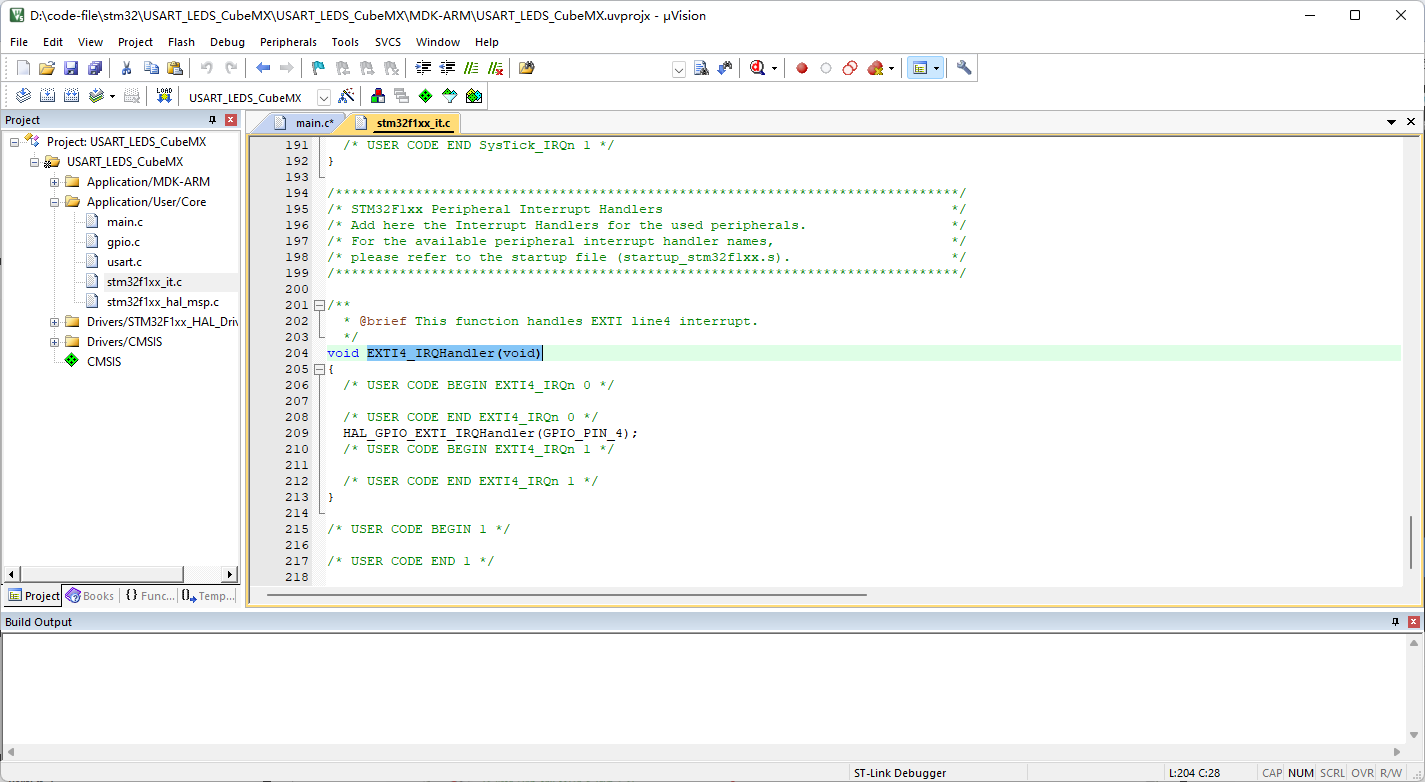
Task: Save the current file via floppy icon
Action: pos(71,68)
